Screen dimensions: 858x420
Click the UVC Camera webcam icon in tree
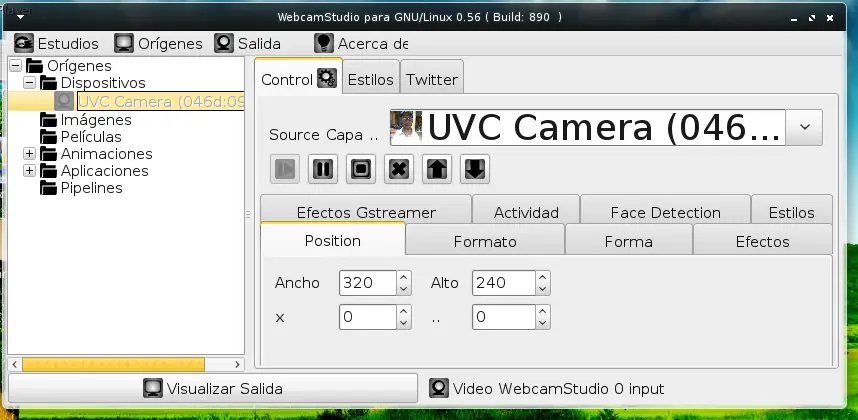pyautogui.click(x=64, y=101)
